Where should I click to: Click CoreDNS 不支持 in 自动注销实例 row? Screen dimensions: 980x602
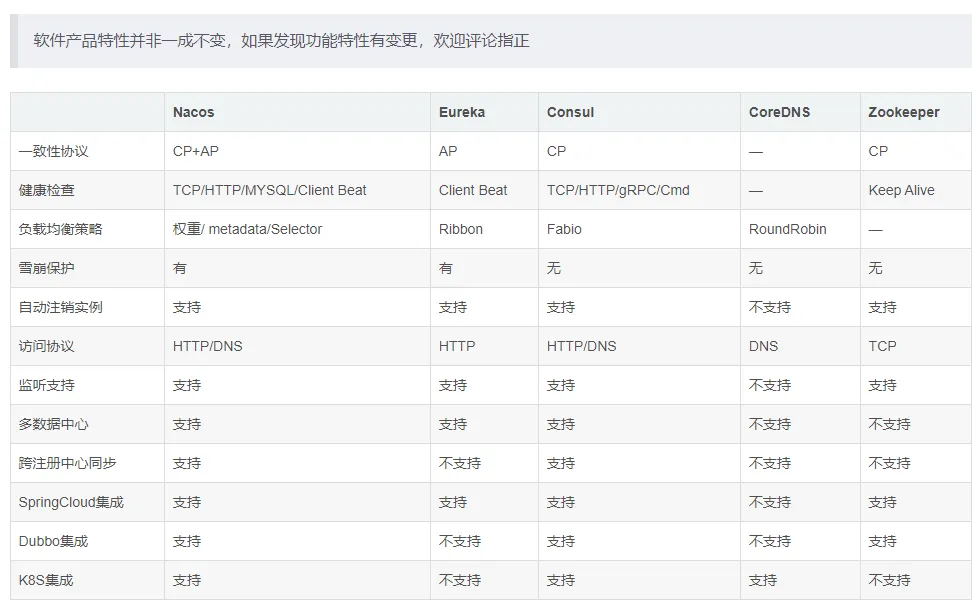coord(770,308)
